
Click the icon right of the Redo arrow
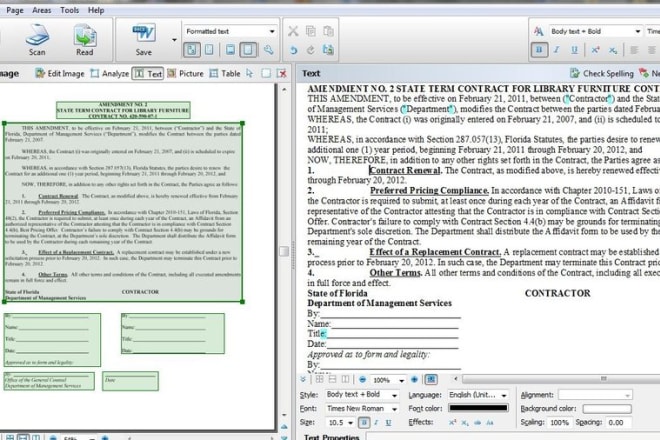pos(328,50)
